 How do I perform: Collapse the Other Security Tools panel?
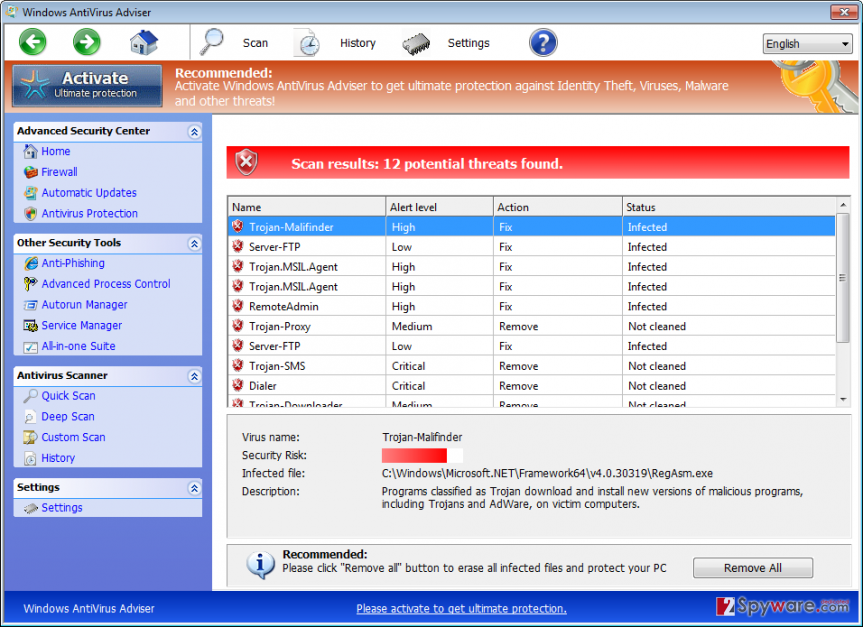click(194, 243)
